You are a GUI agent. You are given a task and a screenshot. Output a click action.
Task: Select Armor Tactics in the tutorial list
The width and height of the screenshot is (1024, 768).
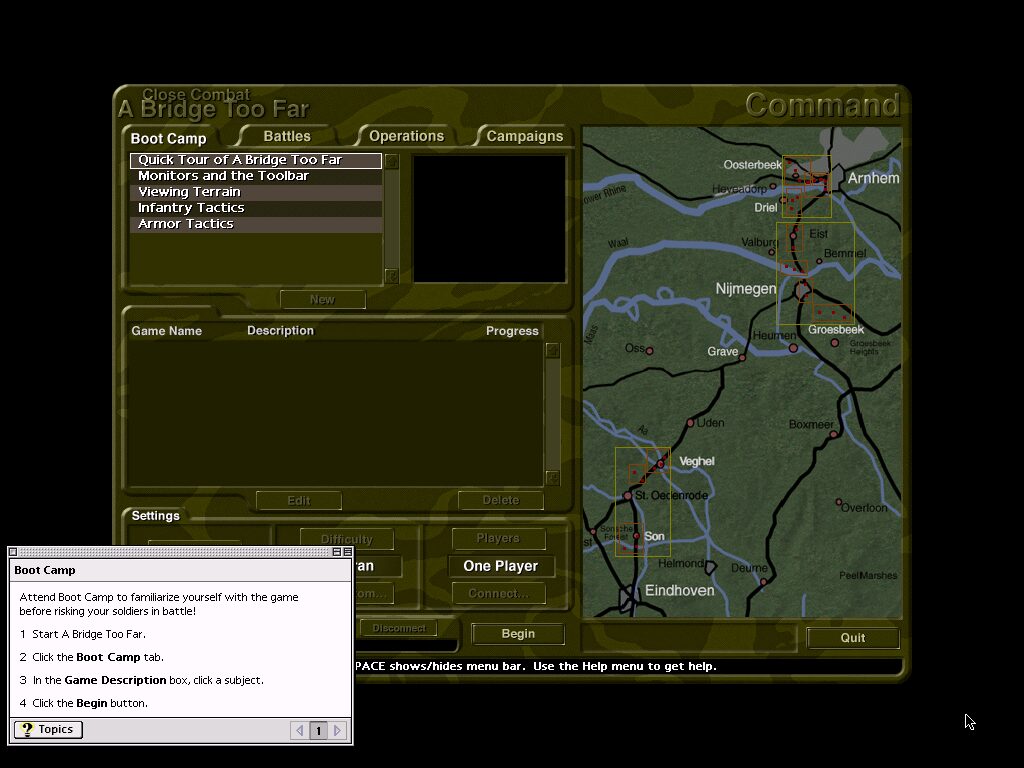185,223
